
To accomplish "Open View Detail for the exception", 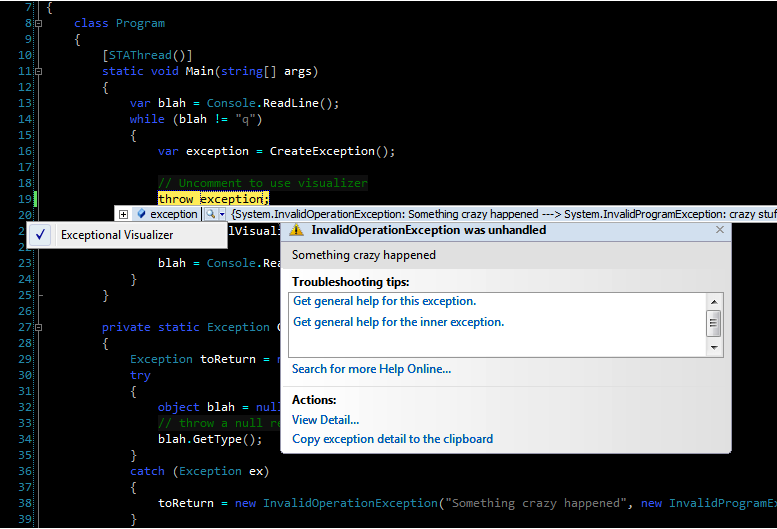I will coord(325,420).
